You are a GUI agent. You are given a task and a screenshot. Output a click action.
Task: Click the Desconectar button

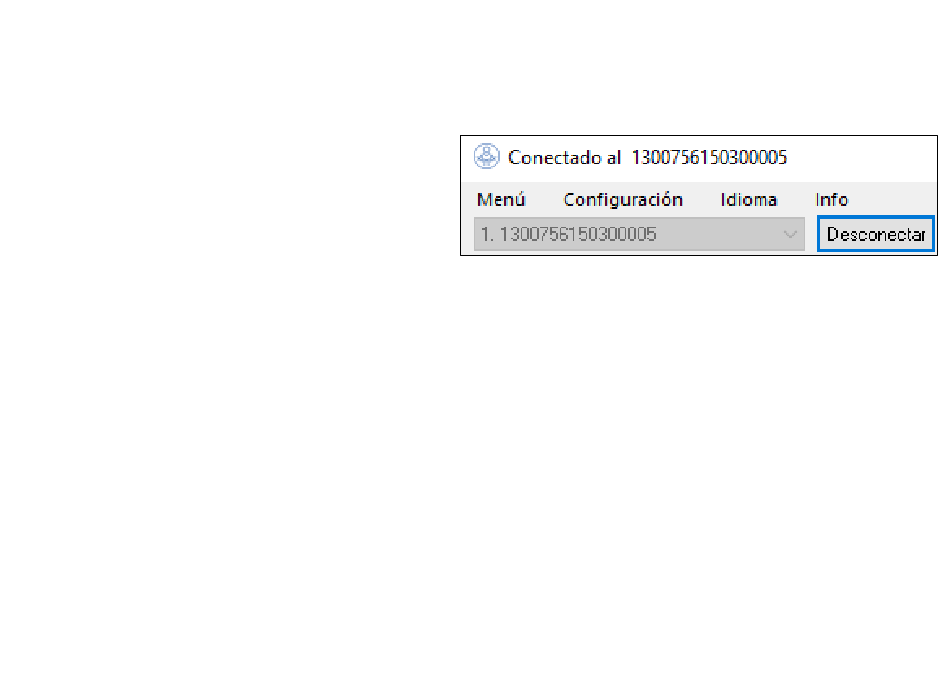pyautogui.click(x=875, y=234)
